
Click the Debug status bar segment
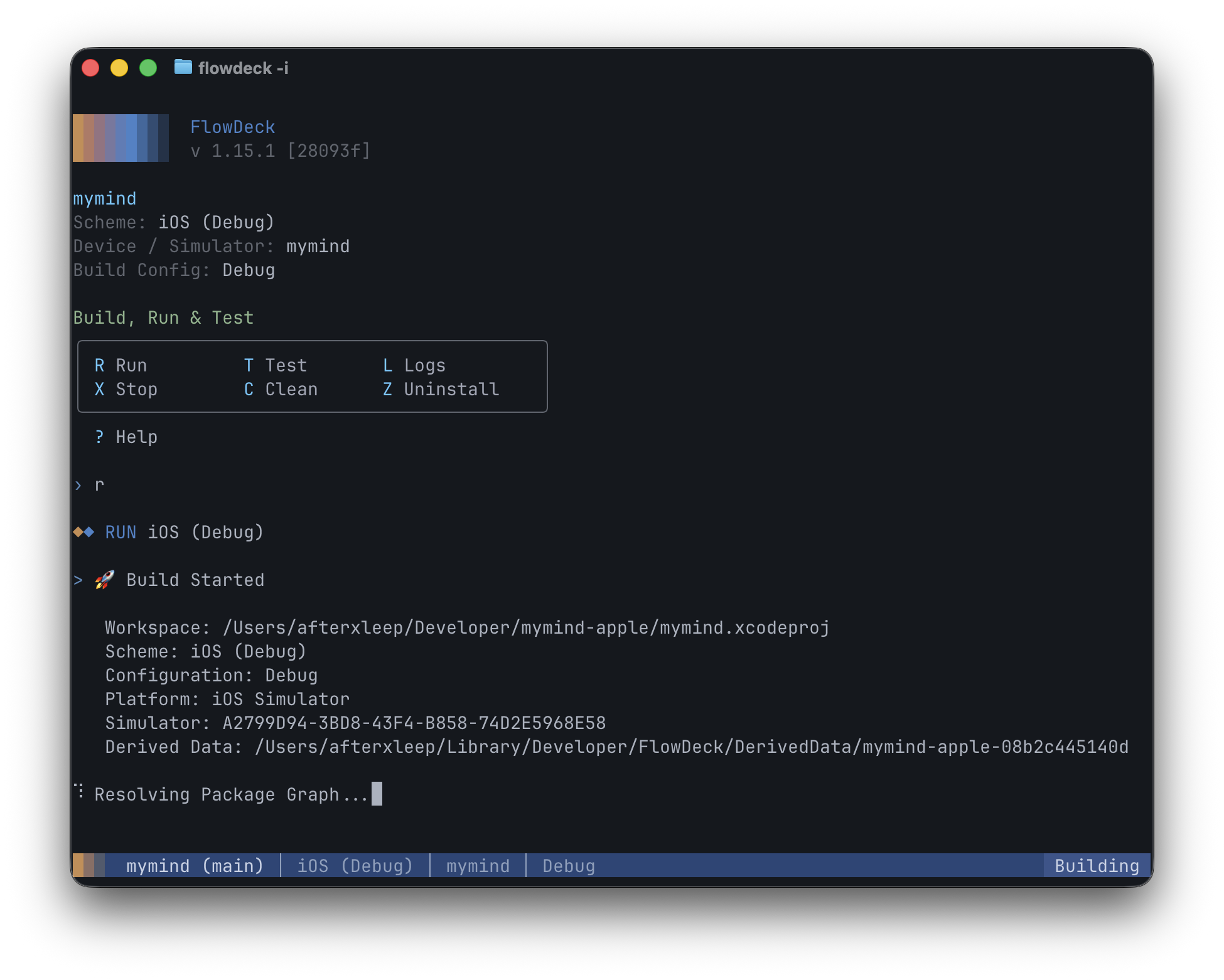point(569,866)
